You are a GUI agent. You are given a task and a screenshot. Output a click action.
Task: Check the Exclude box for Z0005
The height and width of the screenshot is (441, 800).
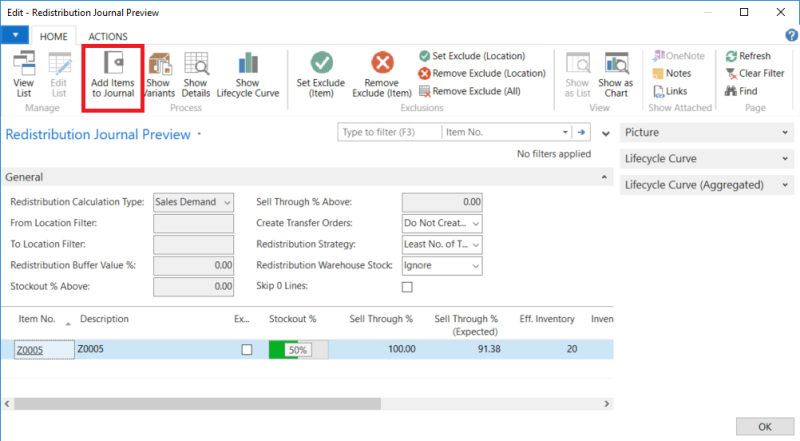point(247,350)
